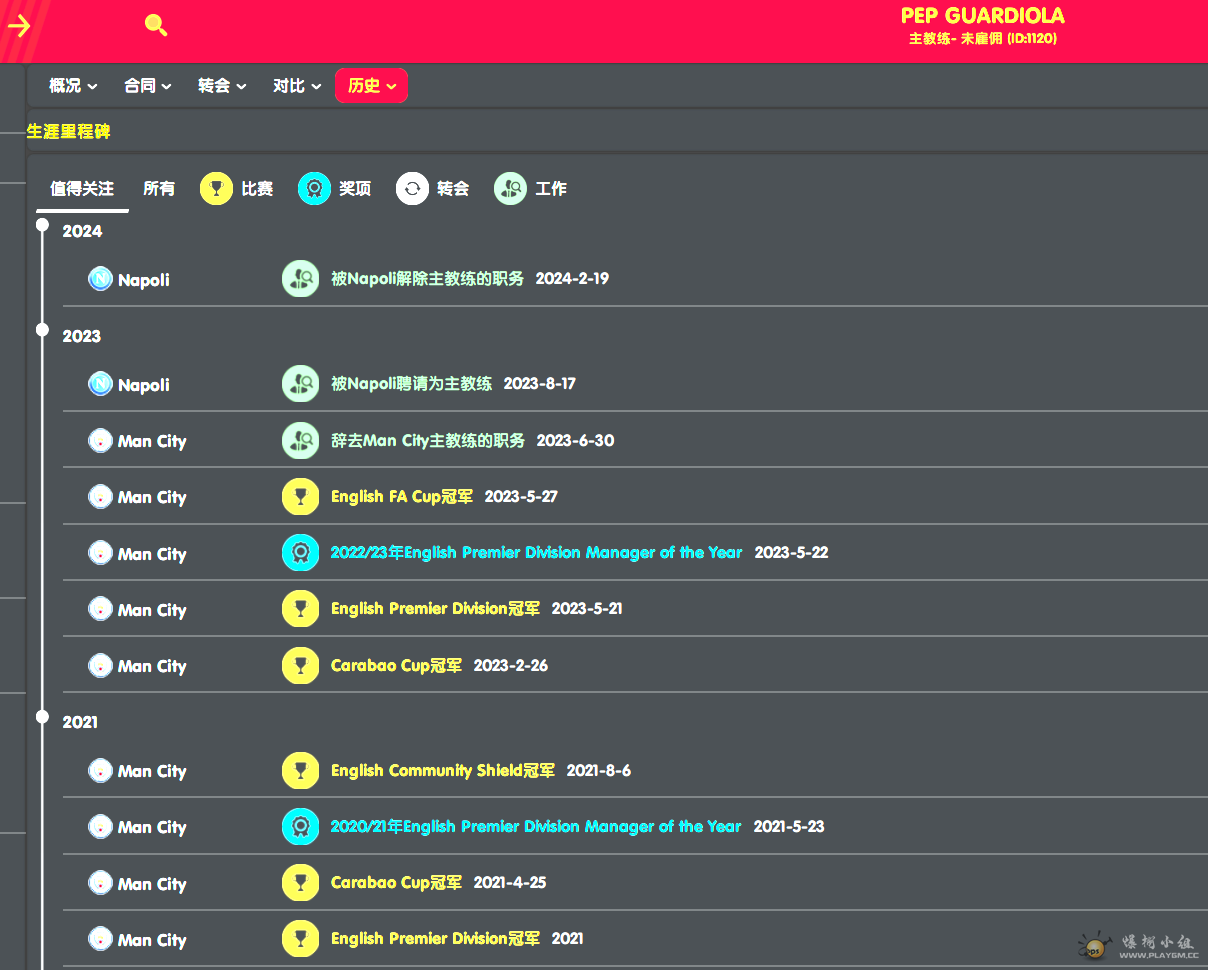
Task: Click trophy icon beside 2023-2-26 Carabao Cup冠军
Action: (x=300, y=666)
